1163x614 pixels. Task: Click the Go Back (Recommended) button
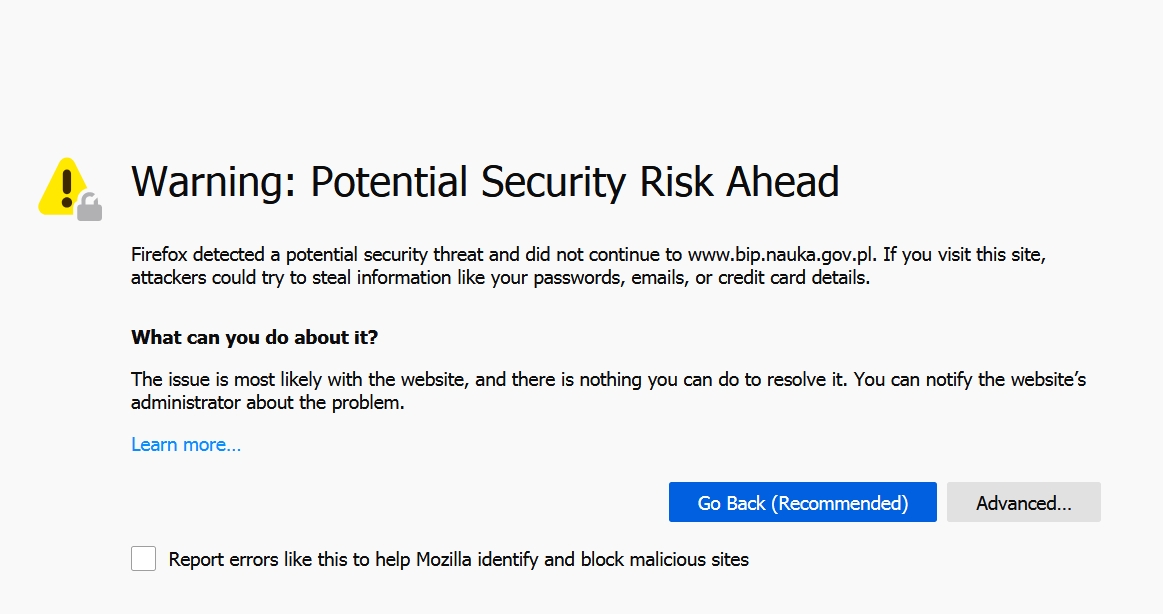[803, 502]
